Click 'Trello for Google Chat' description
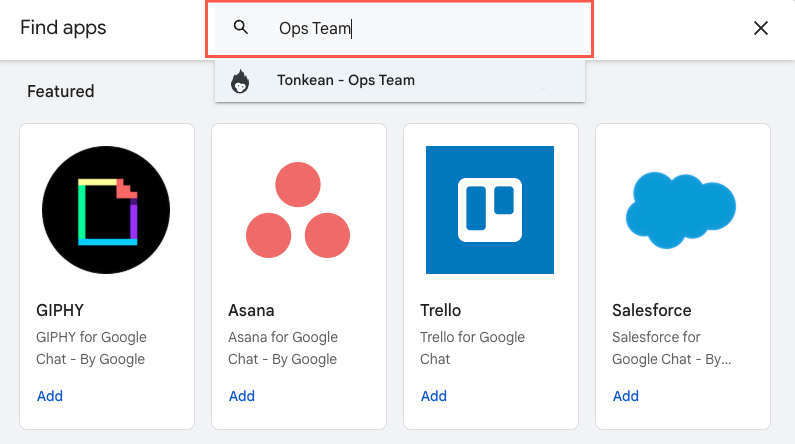The width and height of the screenshot is (795, 444). (473, 348)
